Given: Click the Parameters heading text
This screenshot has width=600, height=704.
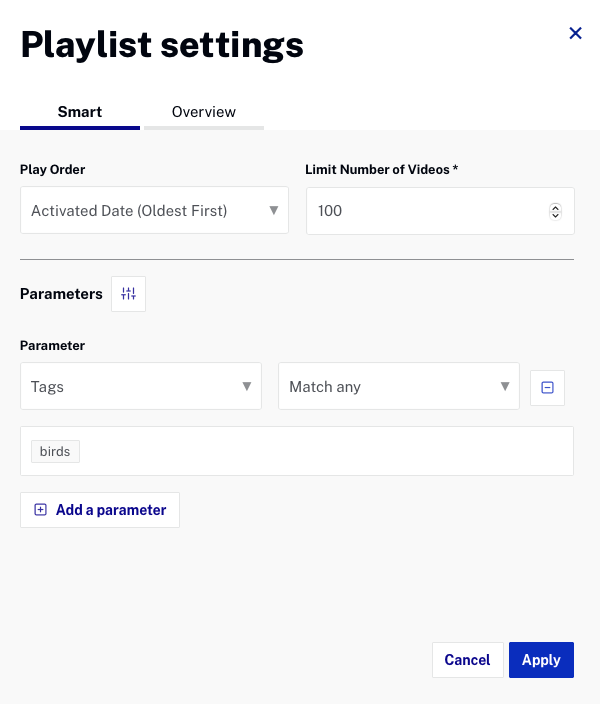Looking at the screenshot, I should click(x=61, y=294).
